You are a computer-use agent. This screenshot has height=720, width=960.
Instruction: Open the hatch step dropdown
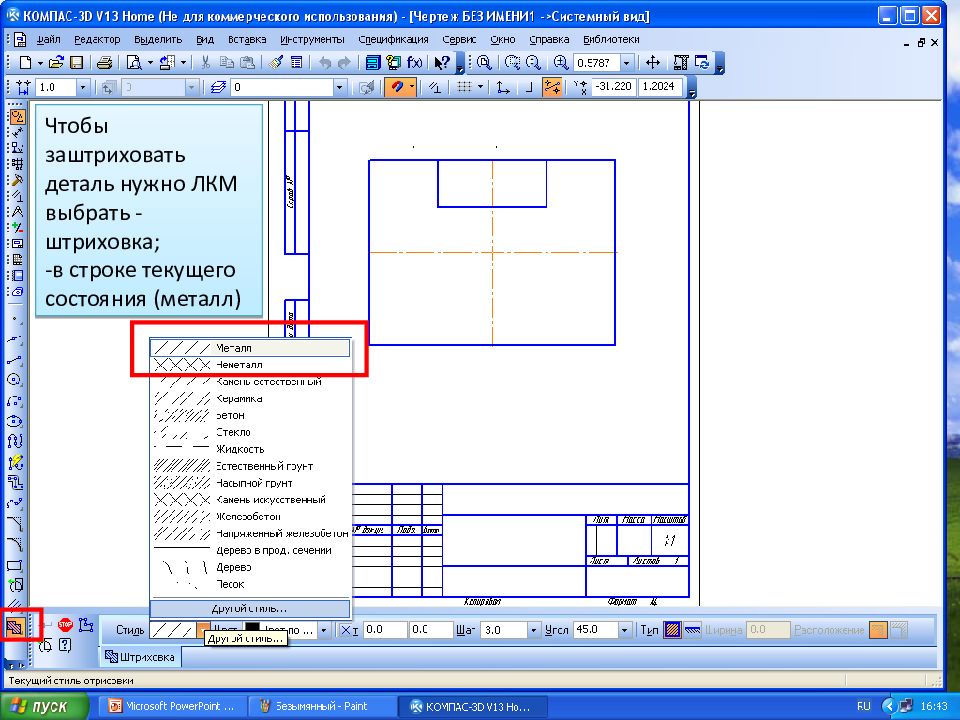tap(533, 629)
